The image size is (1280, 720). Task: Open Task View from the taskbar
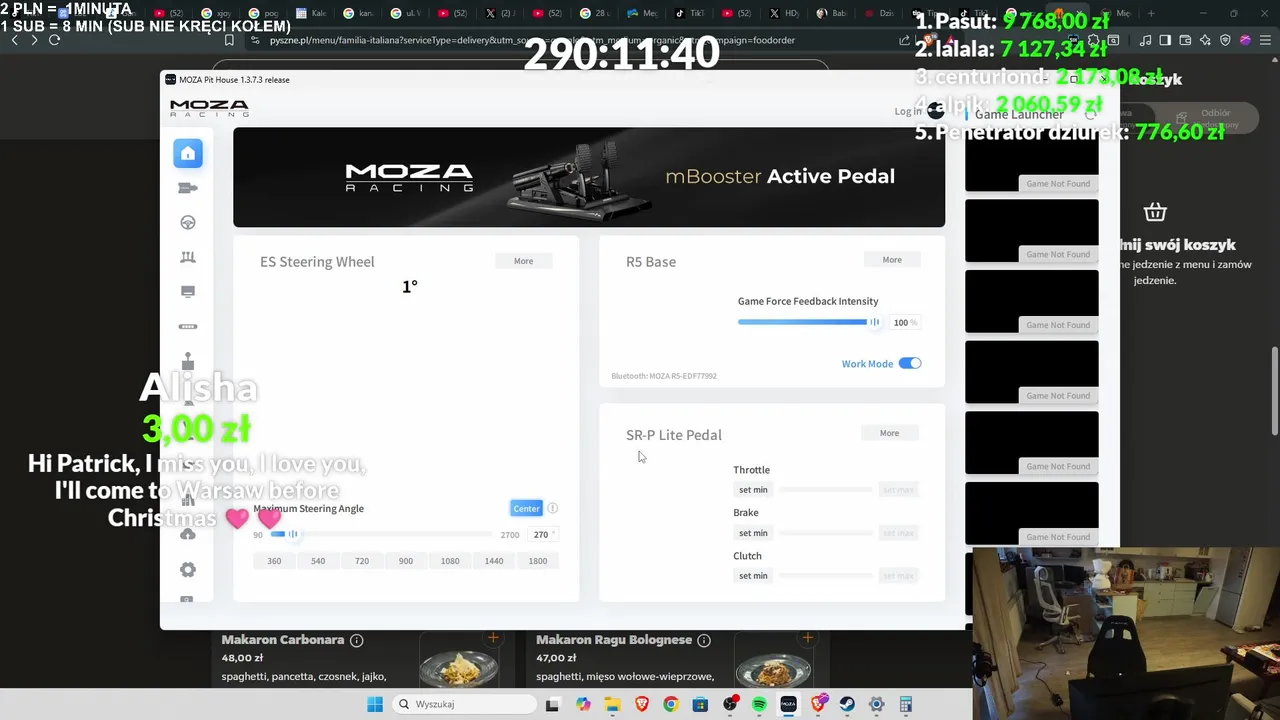[x=552, y=704]
